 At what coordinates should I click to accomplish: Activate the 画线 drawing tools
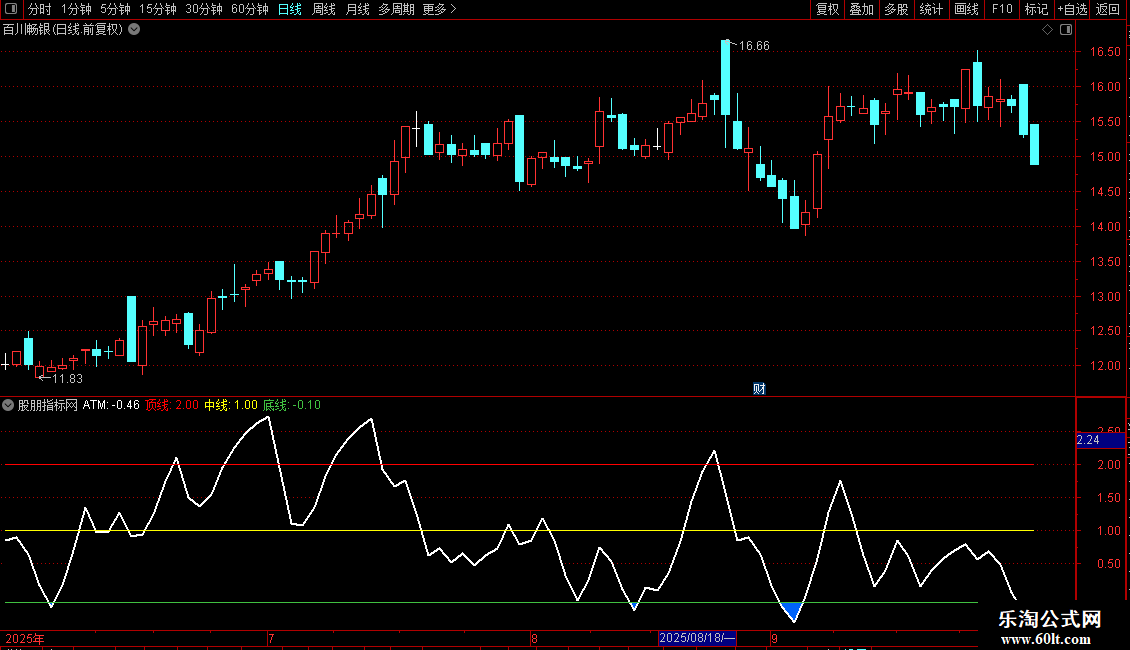966,9
